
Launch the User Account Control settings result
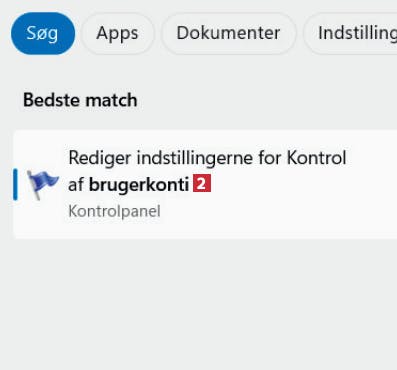click(x=205, y=185)
